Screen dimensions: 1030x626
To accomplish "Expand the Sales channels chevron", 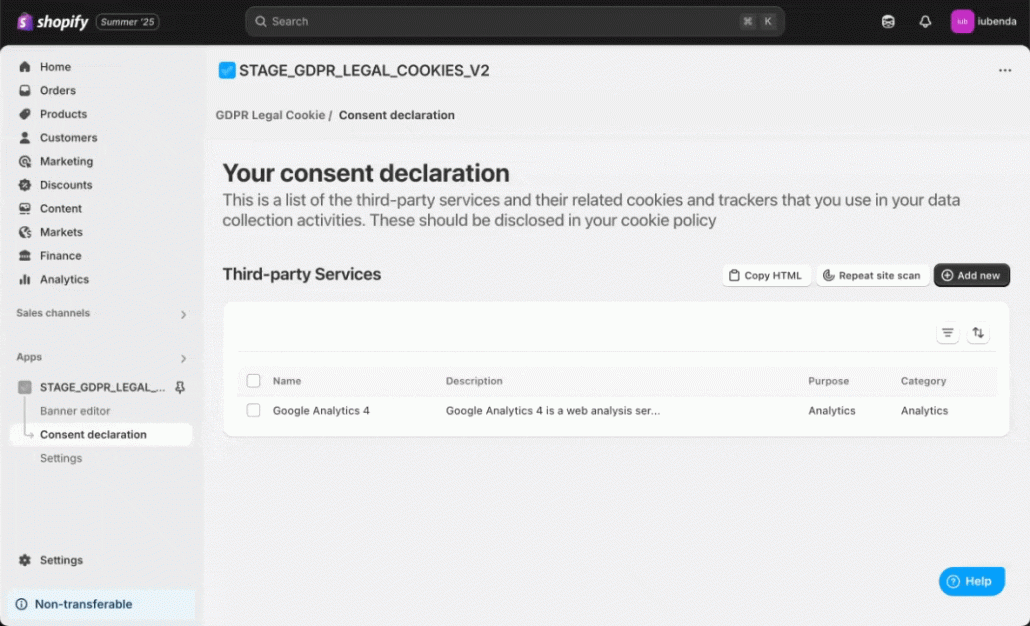I will pos(183,315).
